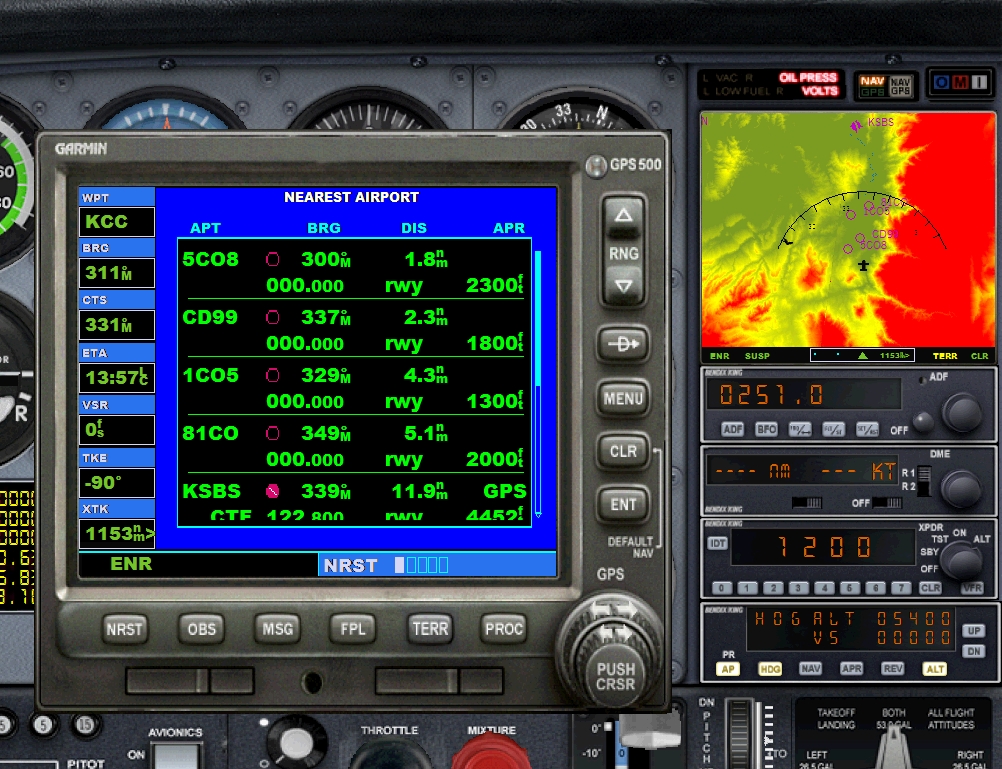1002x769 pixels.
Task: Activate the Direct-To button on the GPS
Action: (623, 345)
